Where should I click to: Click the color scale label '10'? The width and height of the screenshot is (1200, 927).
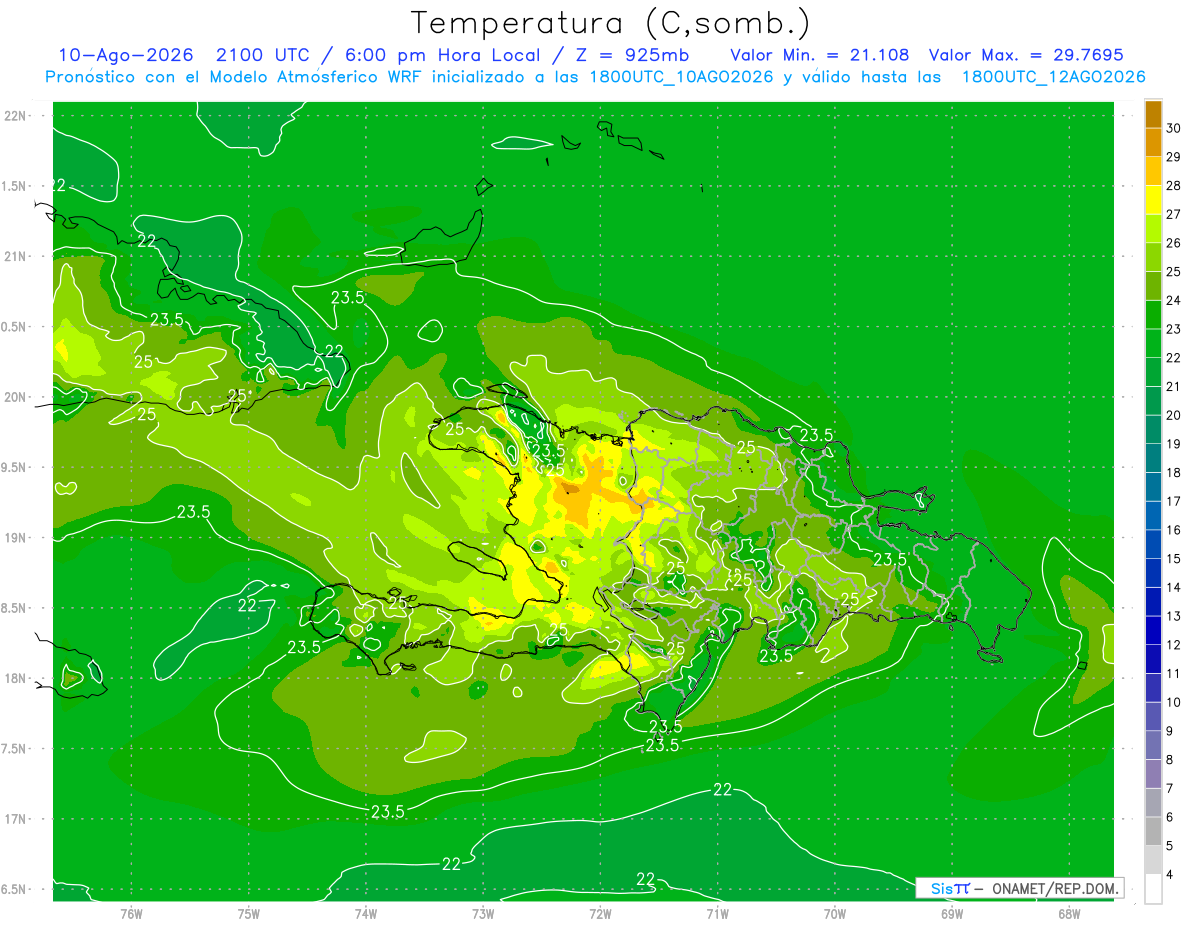[1174, 702]
